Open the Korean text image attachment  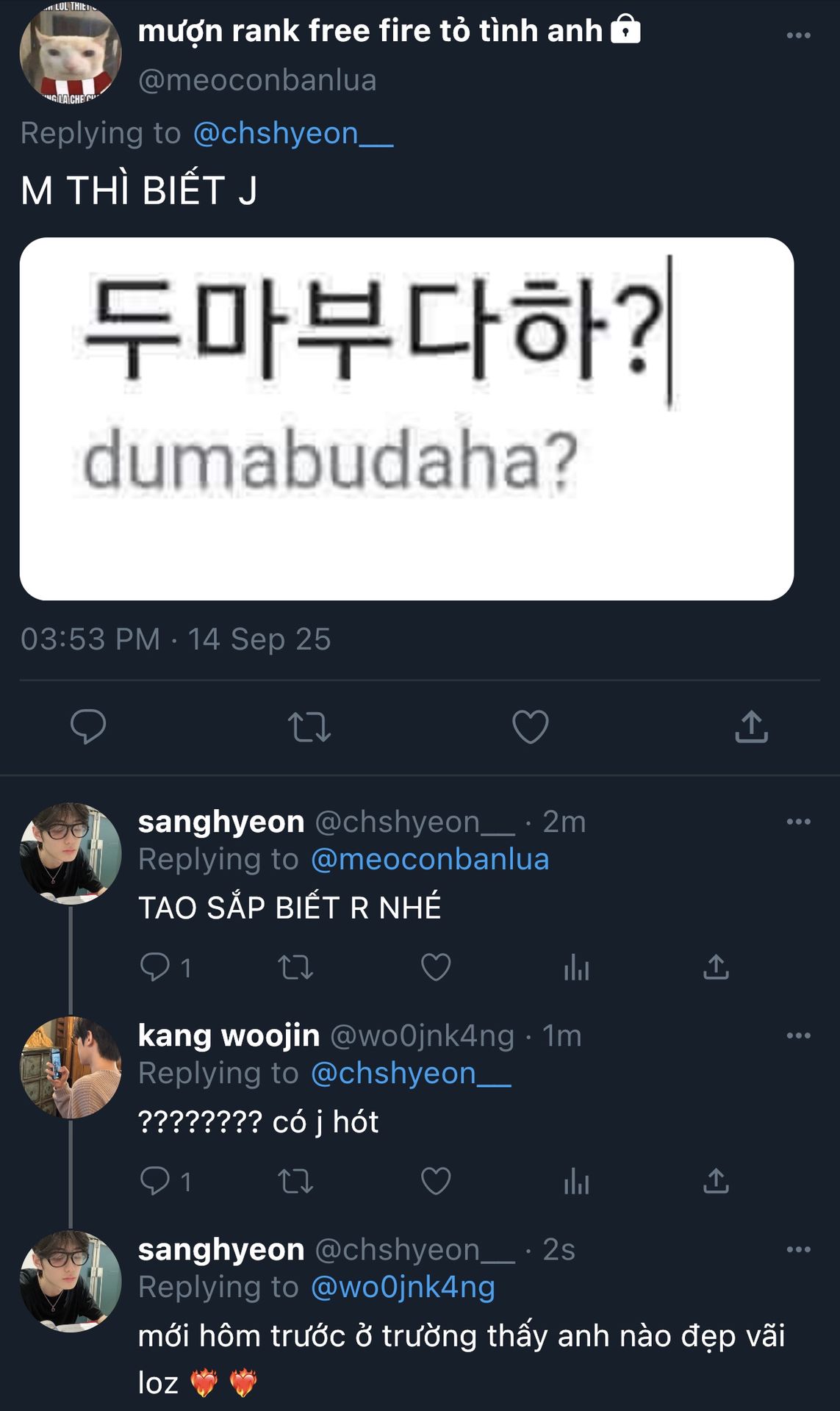406,418
